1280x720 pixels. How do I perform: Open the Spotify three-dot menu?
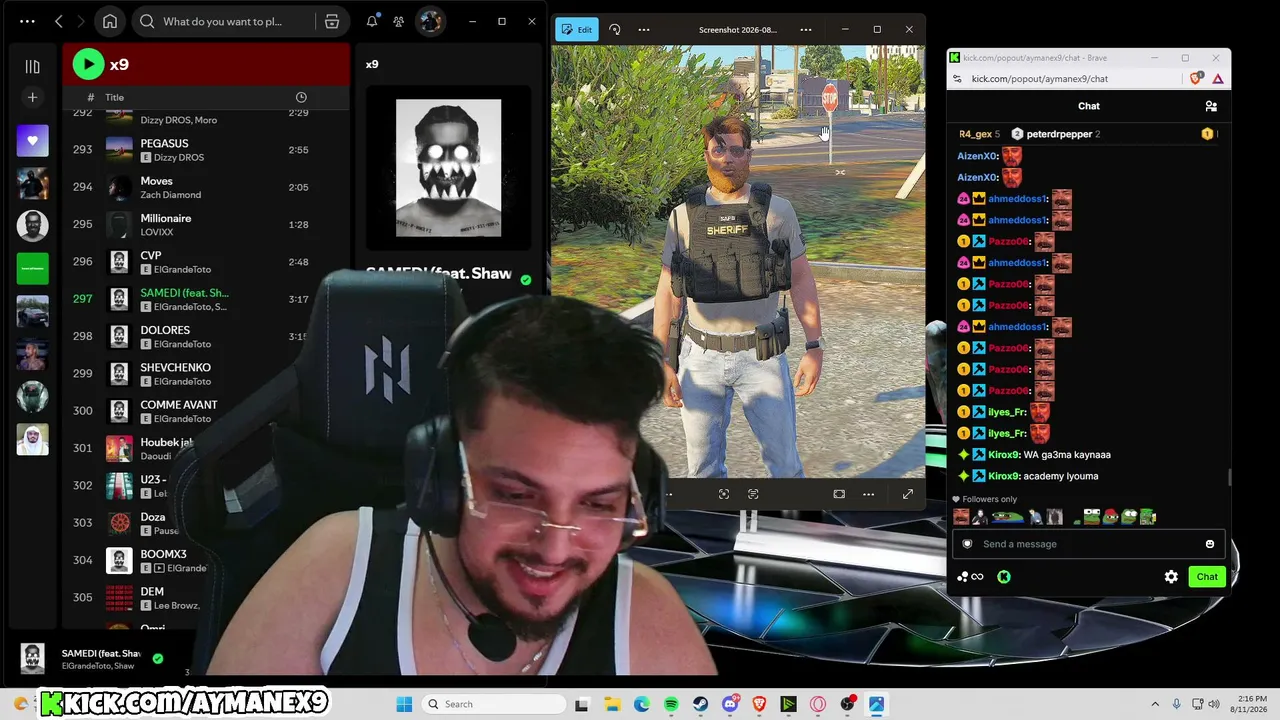[27, 21]
